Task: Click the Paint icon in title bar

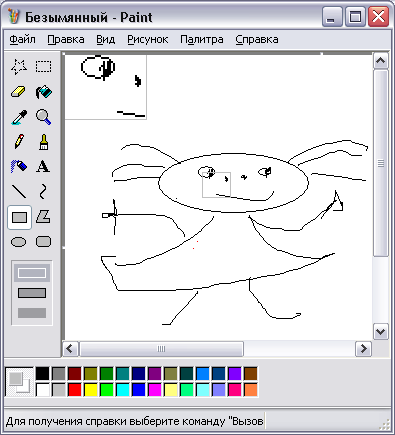Action: point(14,17)
